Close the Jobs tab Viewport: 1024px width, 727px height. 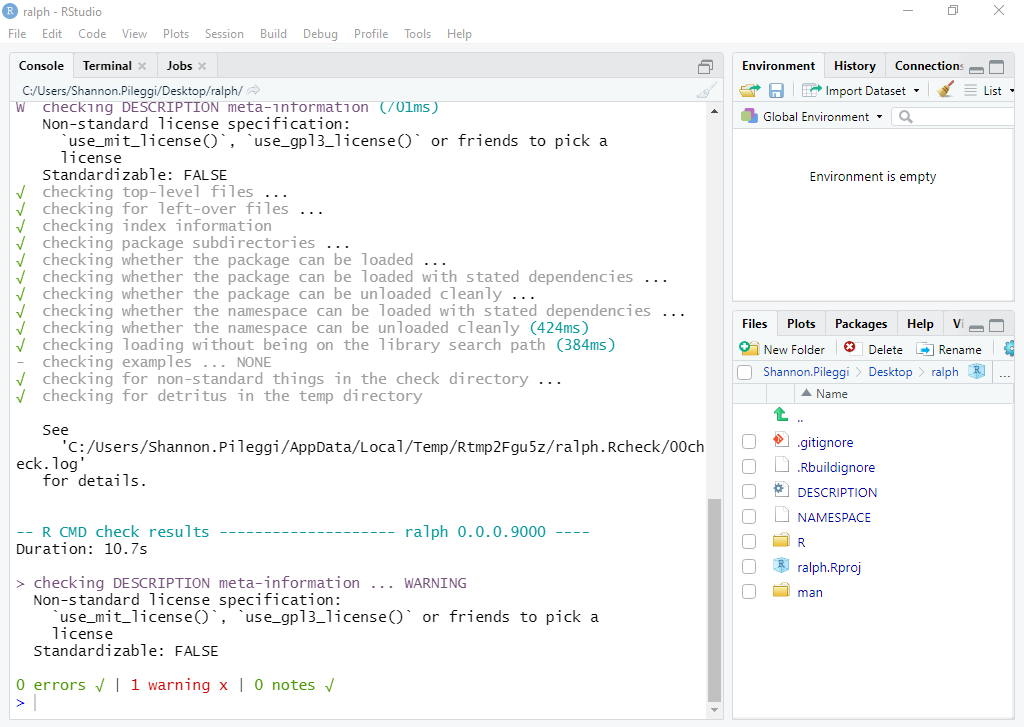click(x=202, y=66)
